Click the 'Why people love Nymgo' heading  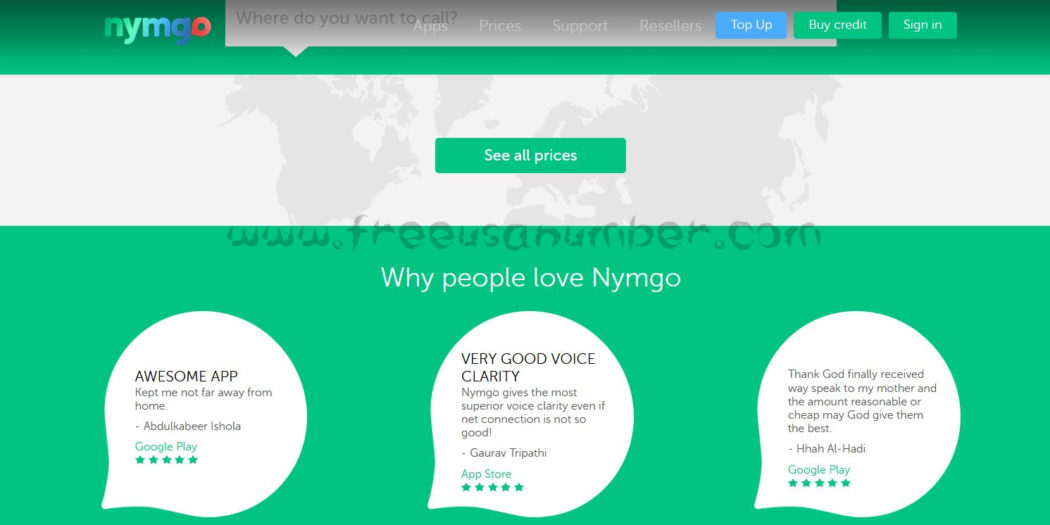[x=530, y=277]
